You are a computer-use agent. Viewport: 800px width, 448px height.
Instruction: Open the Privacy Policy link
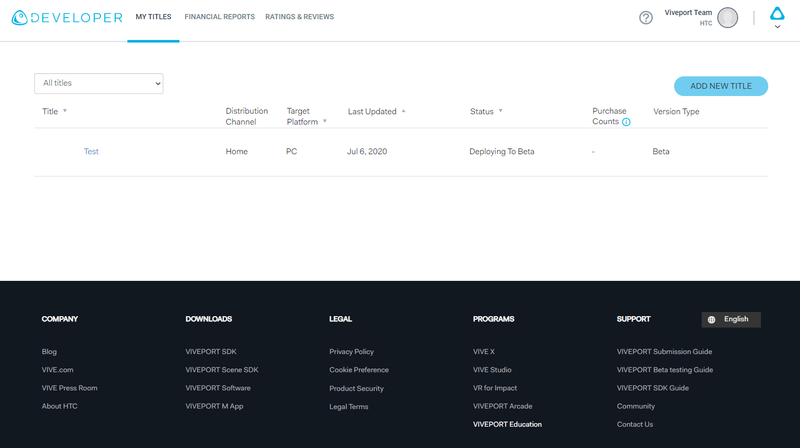point(352,352)
